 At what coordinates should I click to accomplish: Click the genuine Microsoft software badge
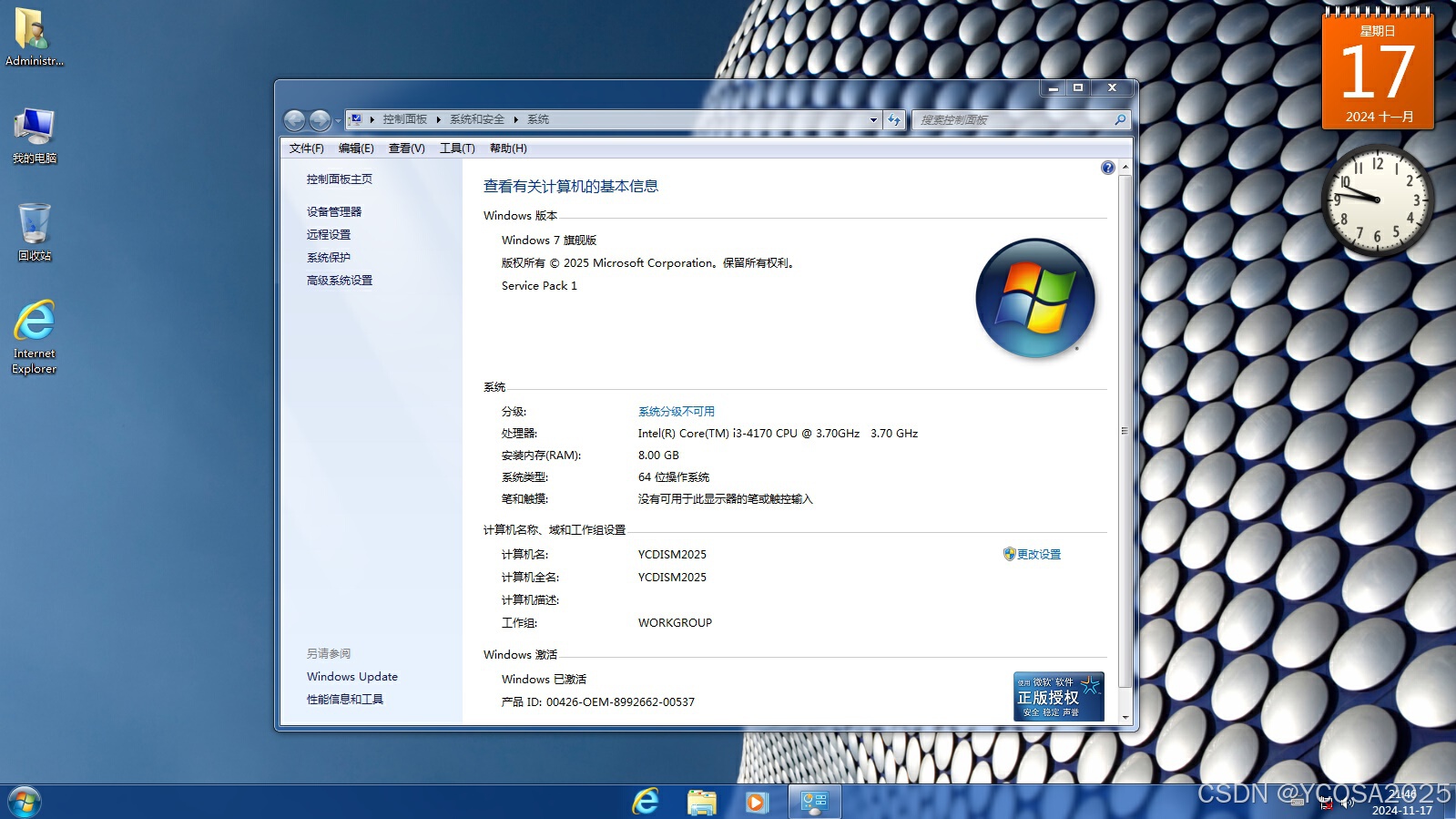[x=1059, y=697]
